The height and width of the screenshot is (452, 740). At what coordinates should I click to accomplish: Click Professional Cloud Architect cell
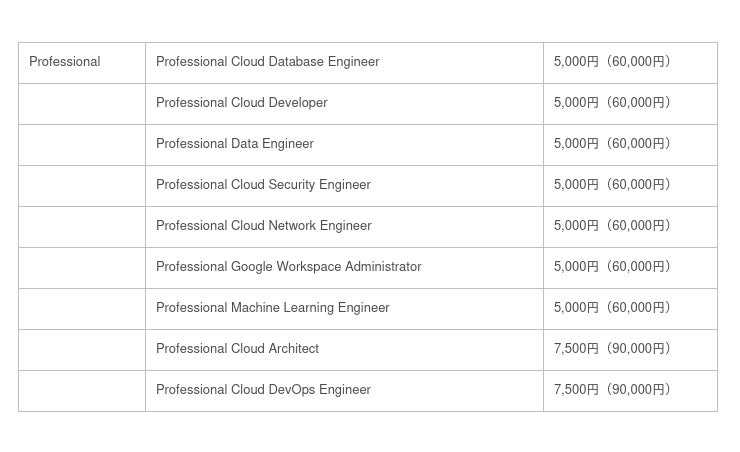coord(238,349)
